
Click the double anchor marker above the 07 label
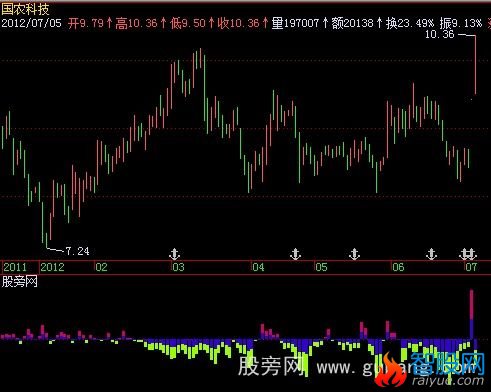468,254
